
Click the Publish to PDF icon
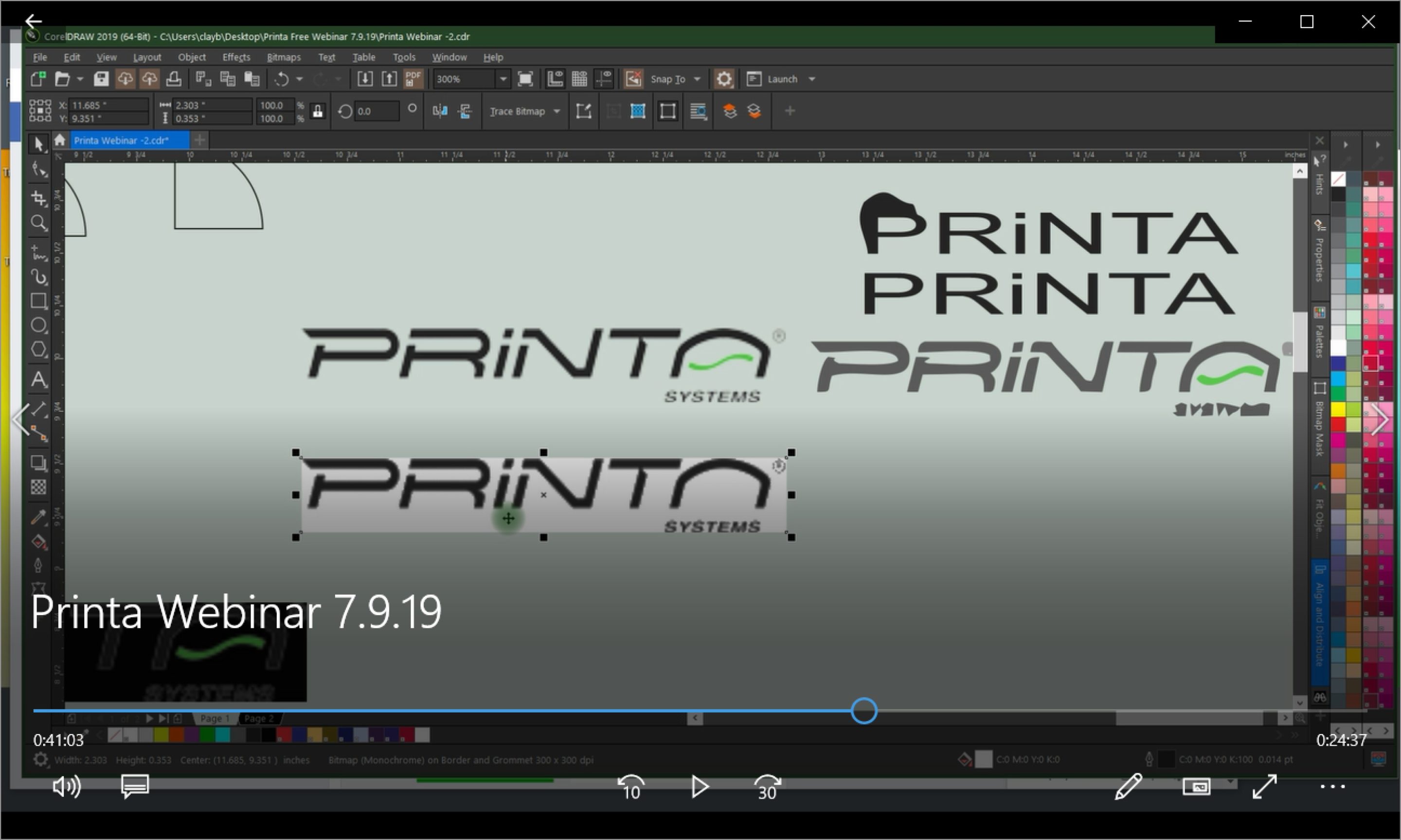coord(413,79)
